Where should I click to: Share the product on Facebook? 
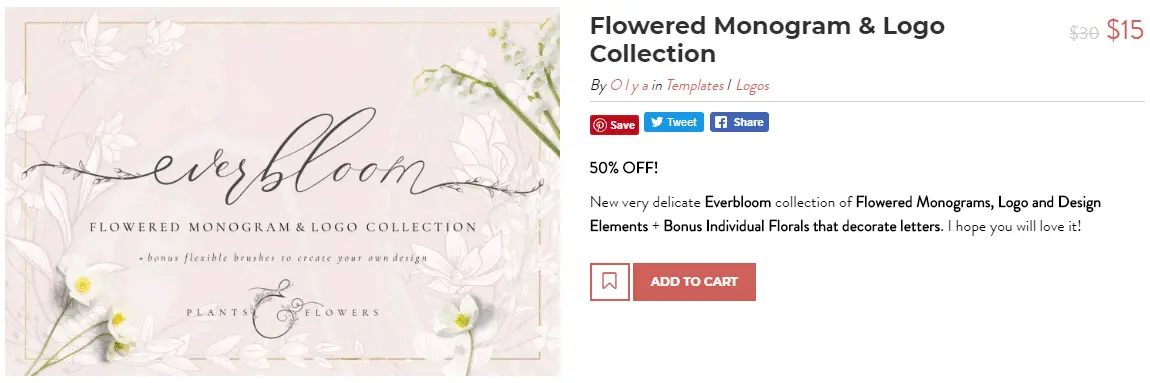pos(739,123)
